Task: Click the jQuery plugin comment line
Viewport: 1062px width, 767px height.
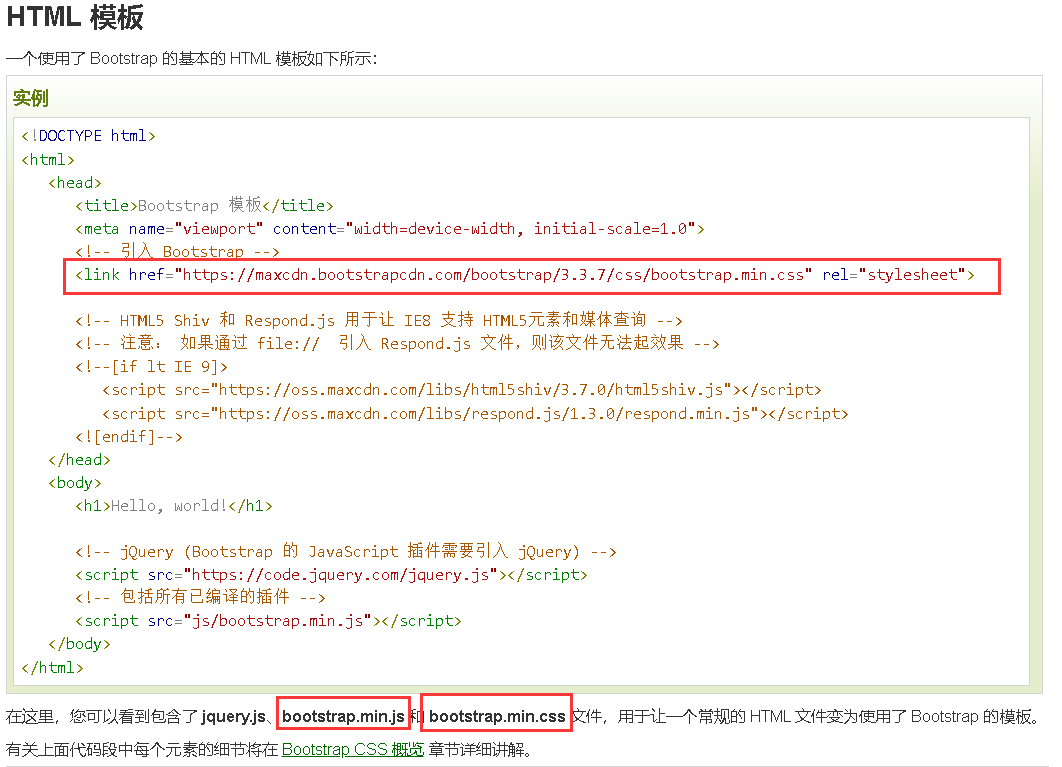Action: click(346, 552)
